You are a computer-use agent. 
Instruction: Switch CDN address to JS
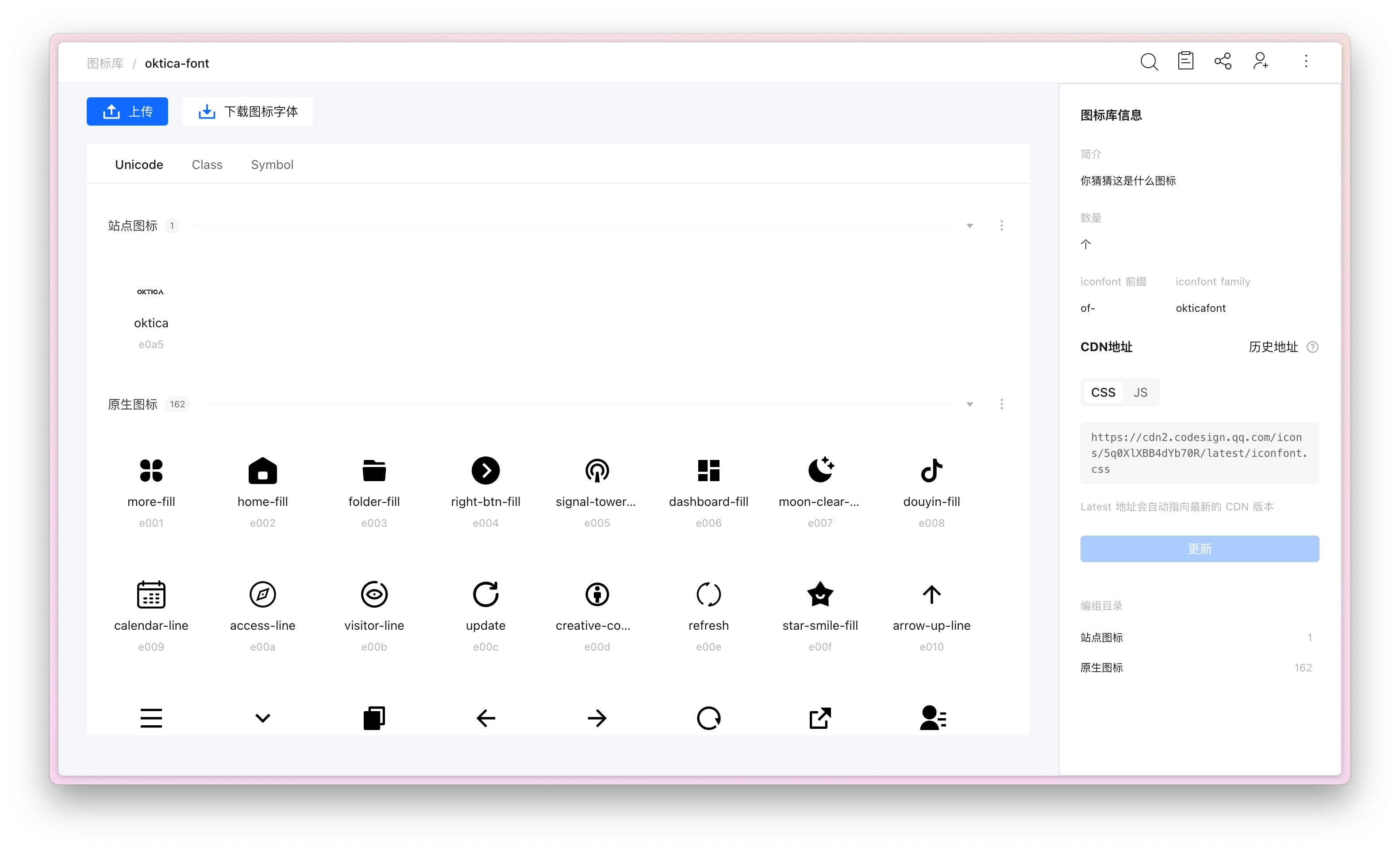[1140, 392]
